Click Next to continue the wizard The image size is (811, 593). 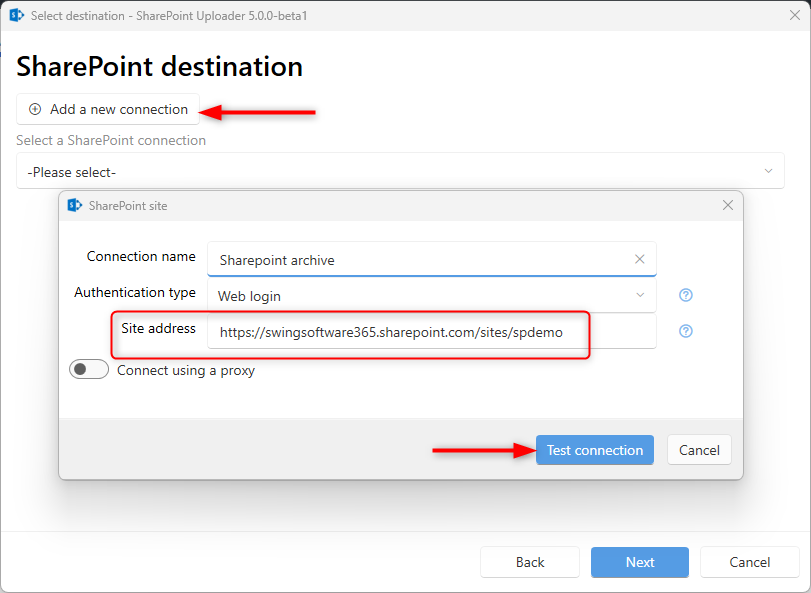640,562
